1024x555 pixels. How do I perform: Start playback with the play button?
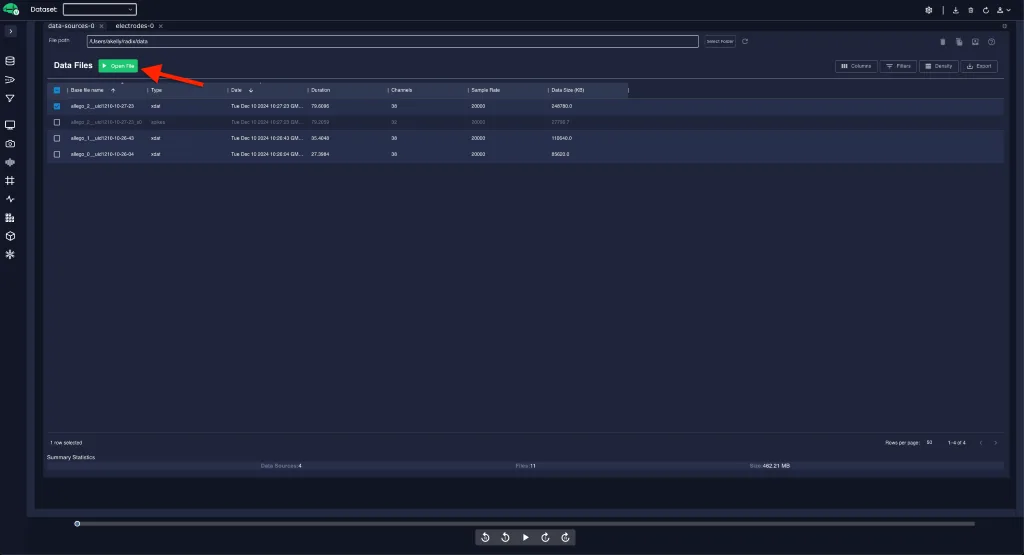click(x=526, y=537)
